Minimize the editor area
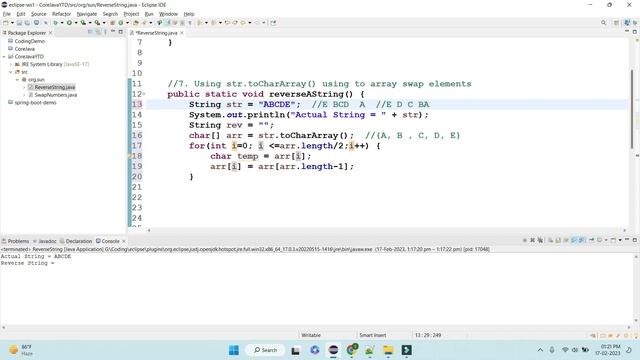The image size is (640, 360). pyautogui.click(x=627, y=32)
